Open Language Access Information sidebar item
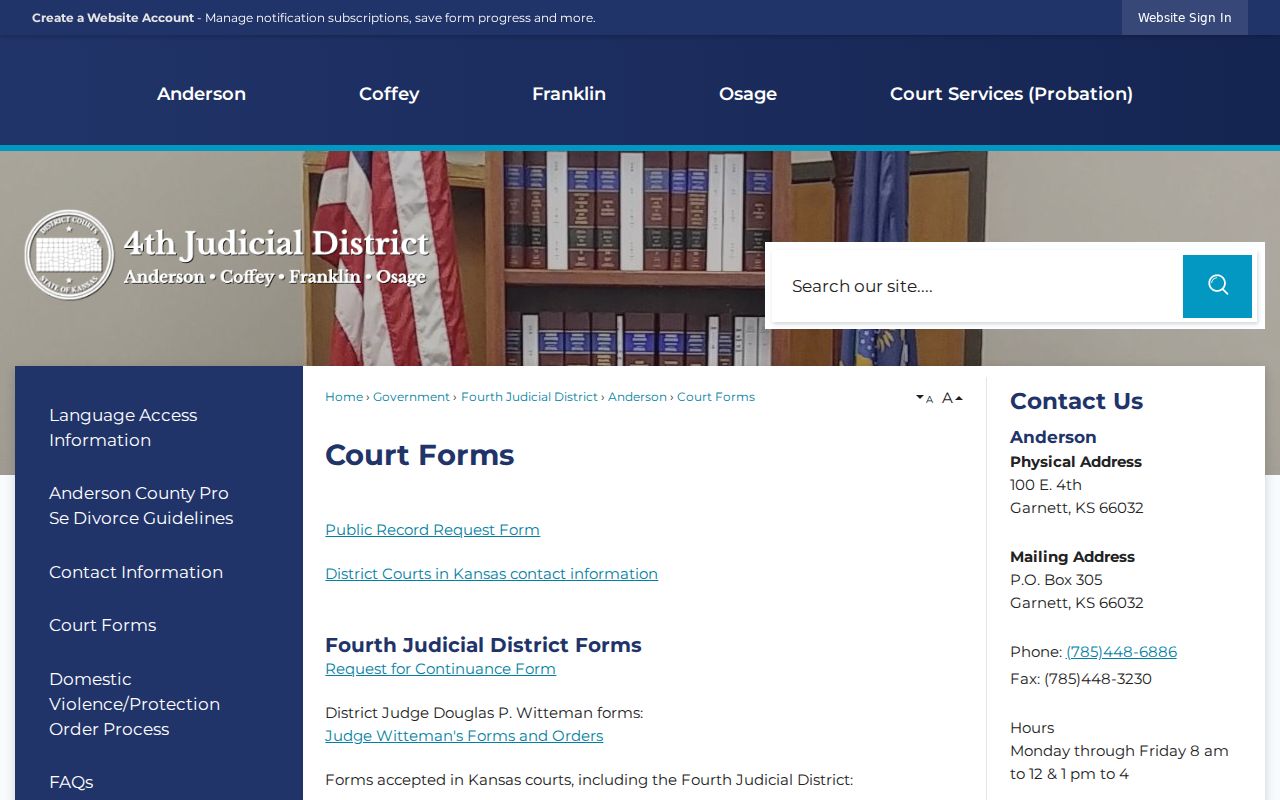Image resolution: width=1280 pixels, height=800 pixels. (123, 427)
